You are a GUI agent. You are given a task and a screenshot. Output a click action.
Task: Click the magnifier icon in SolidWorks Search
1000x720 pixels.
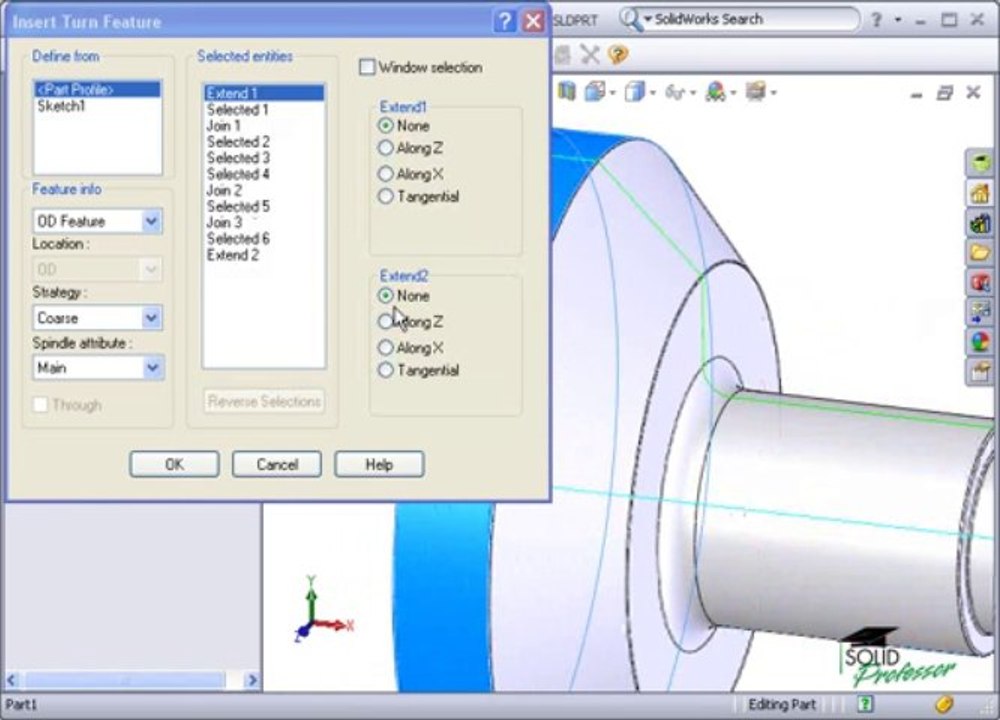629,19
